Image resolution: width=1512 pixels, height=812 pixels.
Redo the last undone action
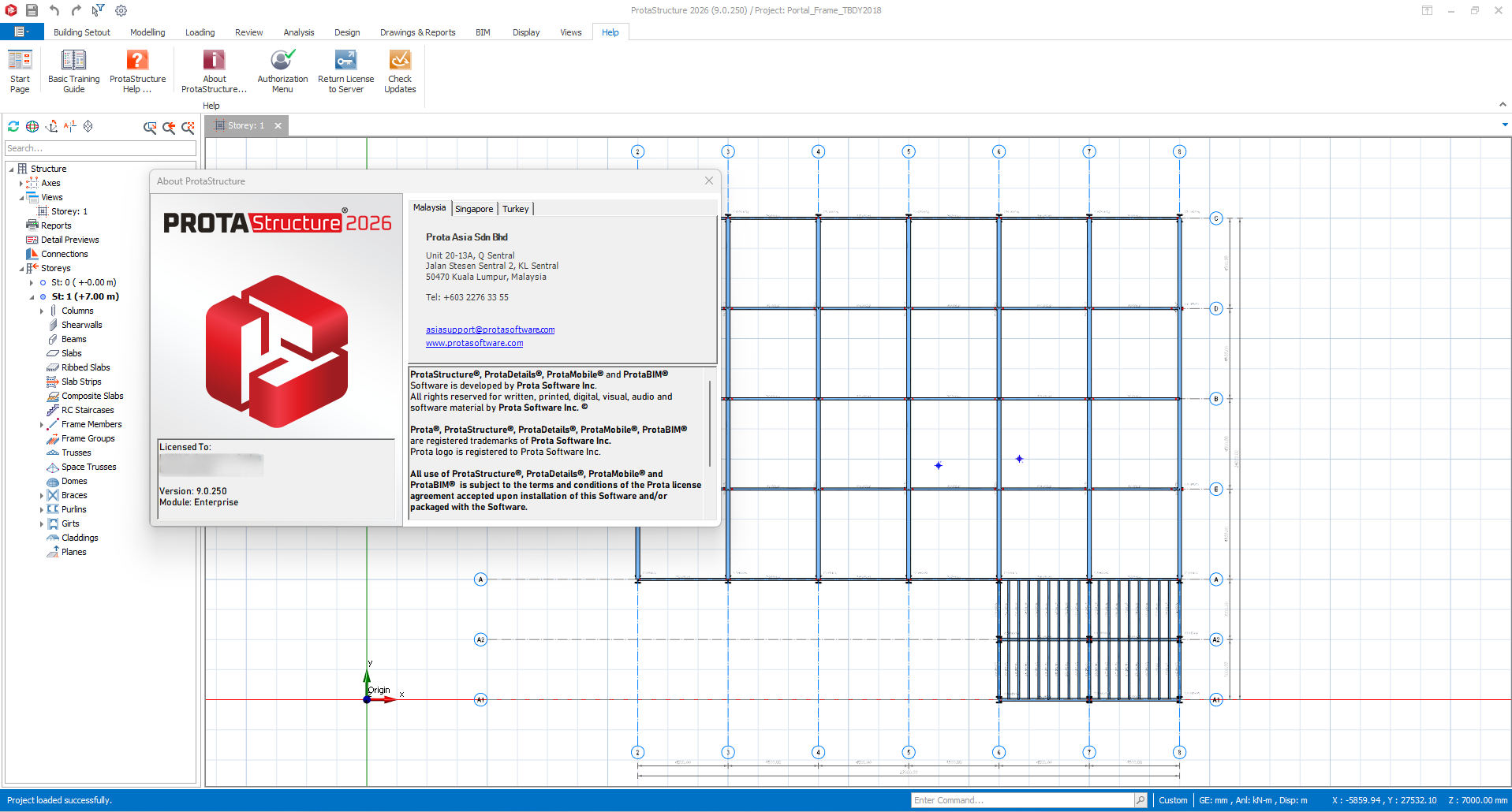coord(76,10)
